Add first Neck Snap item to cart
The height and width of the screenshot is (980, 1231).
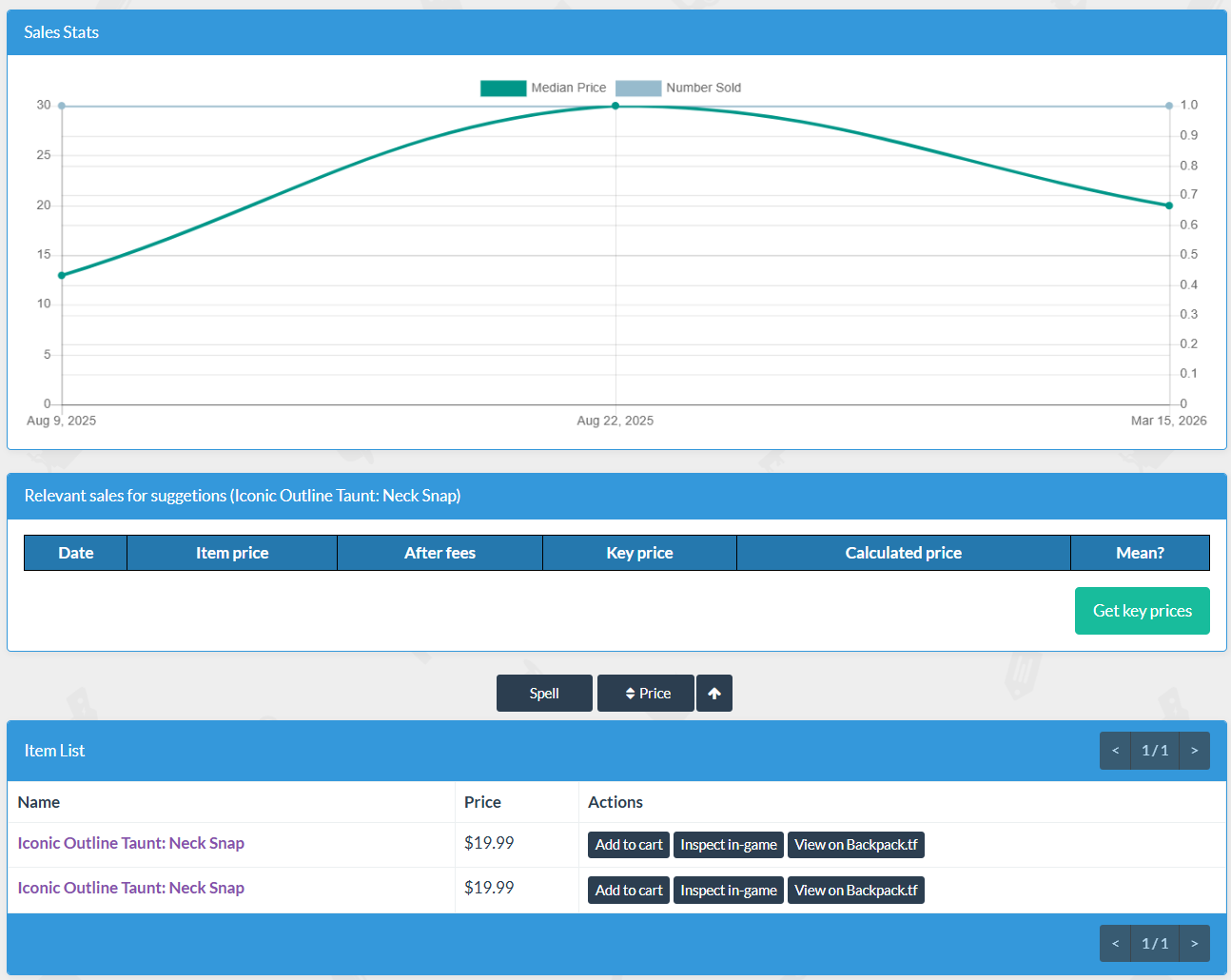click(x=629, y=845)
